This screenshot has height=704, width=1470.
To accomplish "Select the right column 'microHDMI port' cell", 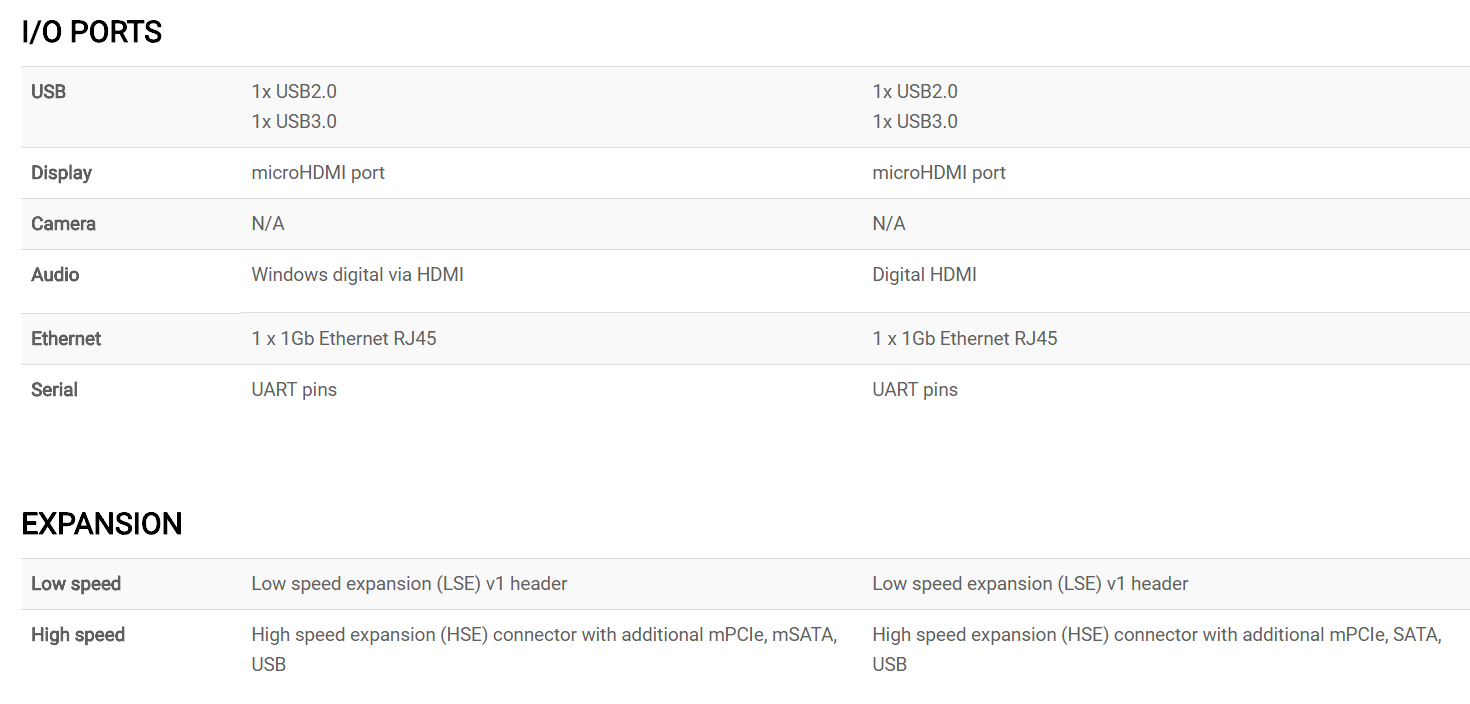I will pyautogui.click(x=939, y=173).
